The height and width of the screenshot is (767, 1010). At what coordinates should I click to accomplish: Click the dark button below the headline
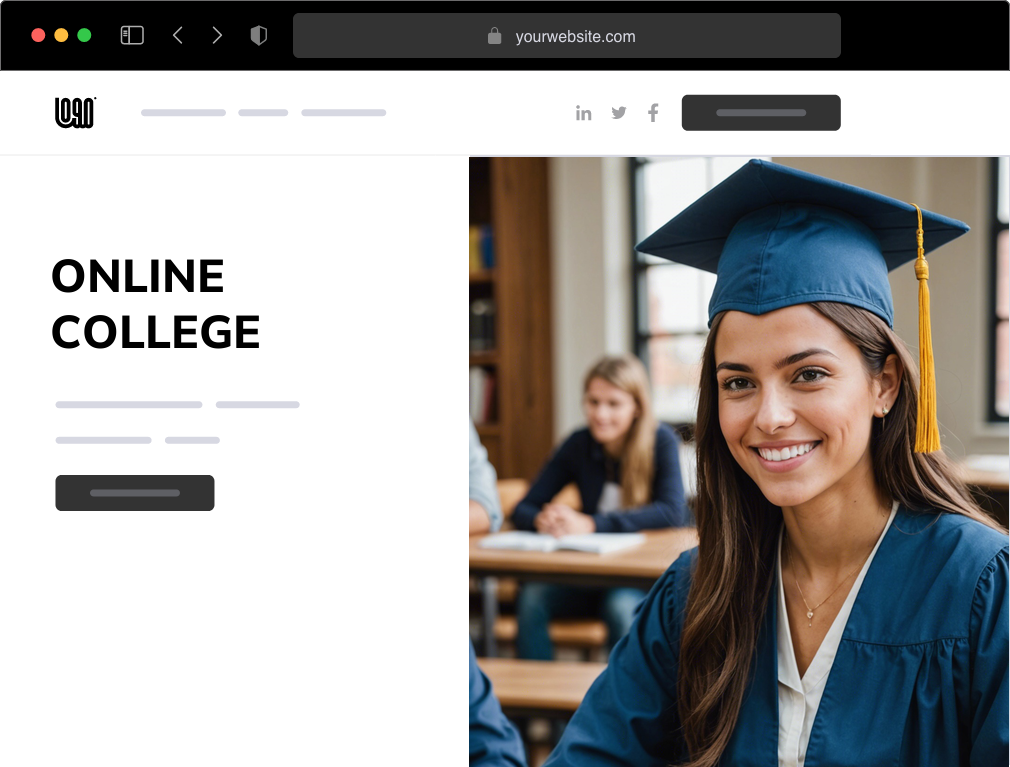[x=135, y=493]
